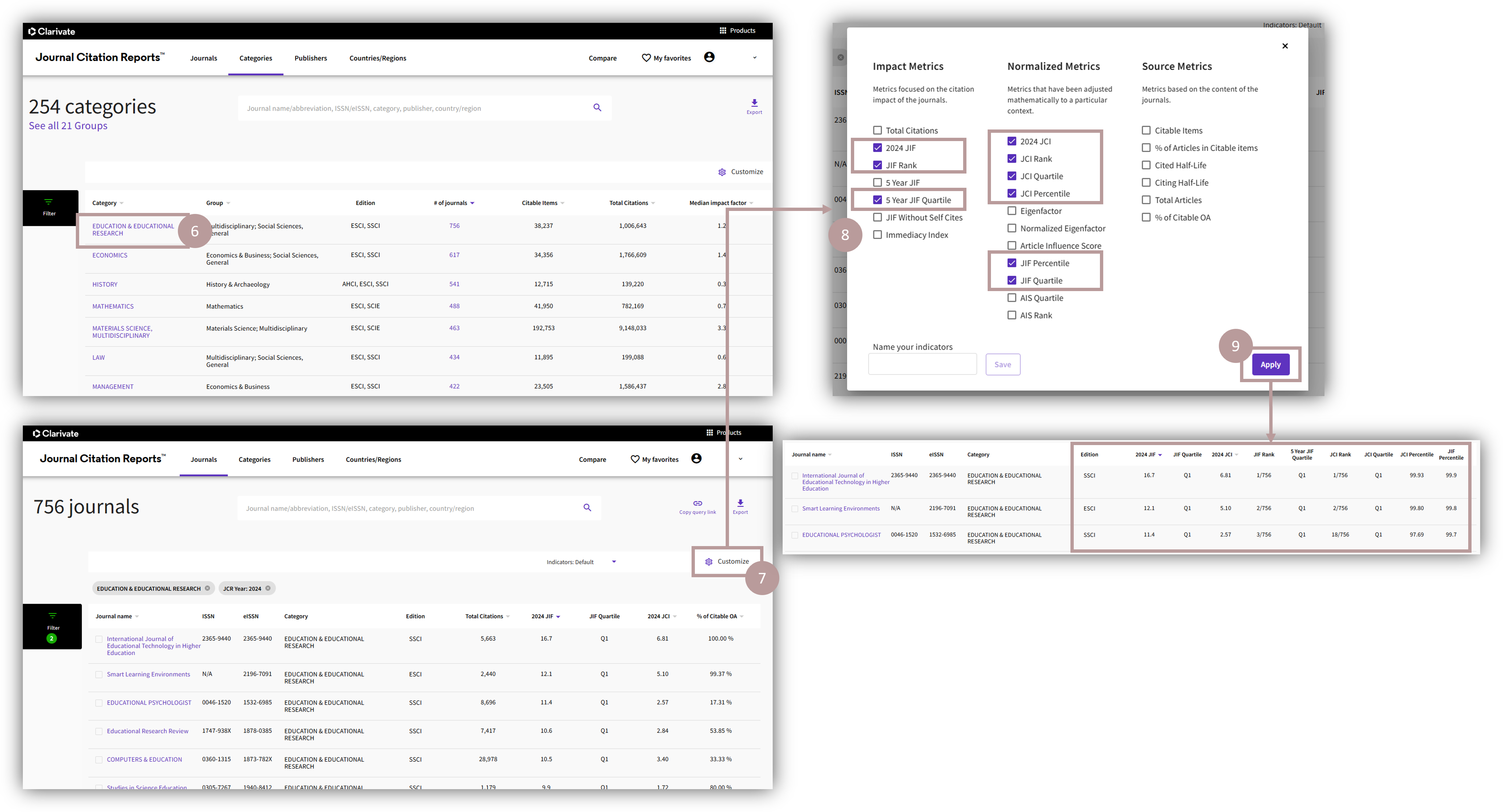This screenshot has width=1503, height=812.
Task: Check the Eigenfactor metric
Action: (x=1012, y=211)
